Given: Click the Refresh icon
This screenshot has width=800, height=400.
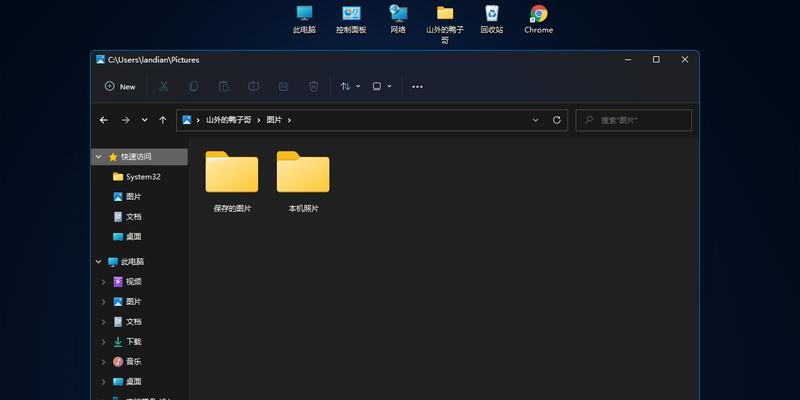Looking at the screenshot, I should click(x=557, y=120).
